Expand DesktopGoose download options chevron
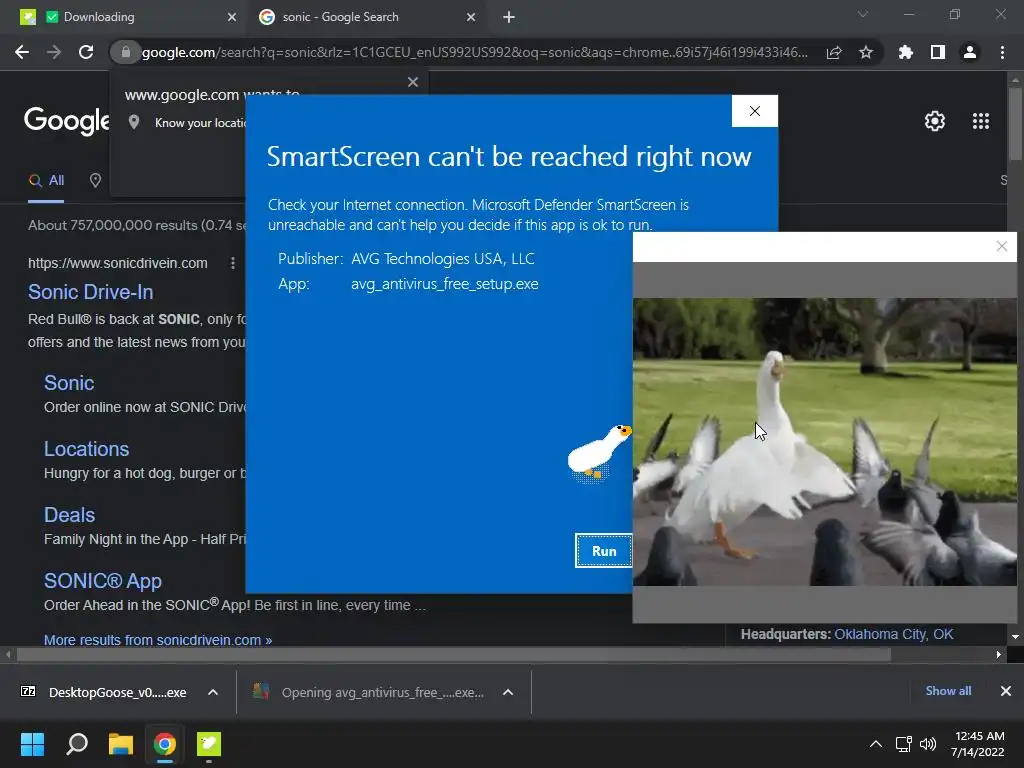The image size is (1024, 768). click(213, 692)
